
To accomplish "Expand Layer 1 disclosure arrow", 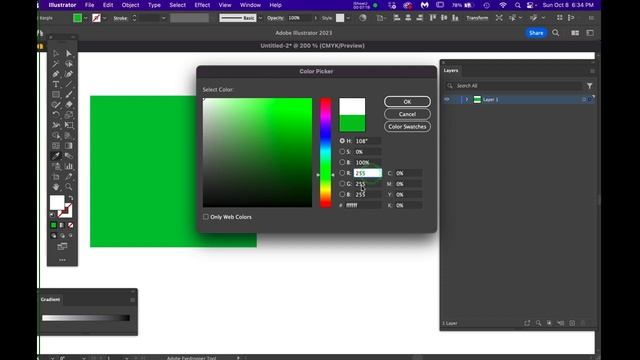I will tap(467, 99).
